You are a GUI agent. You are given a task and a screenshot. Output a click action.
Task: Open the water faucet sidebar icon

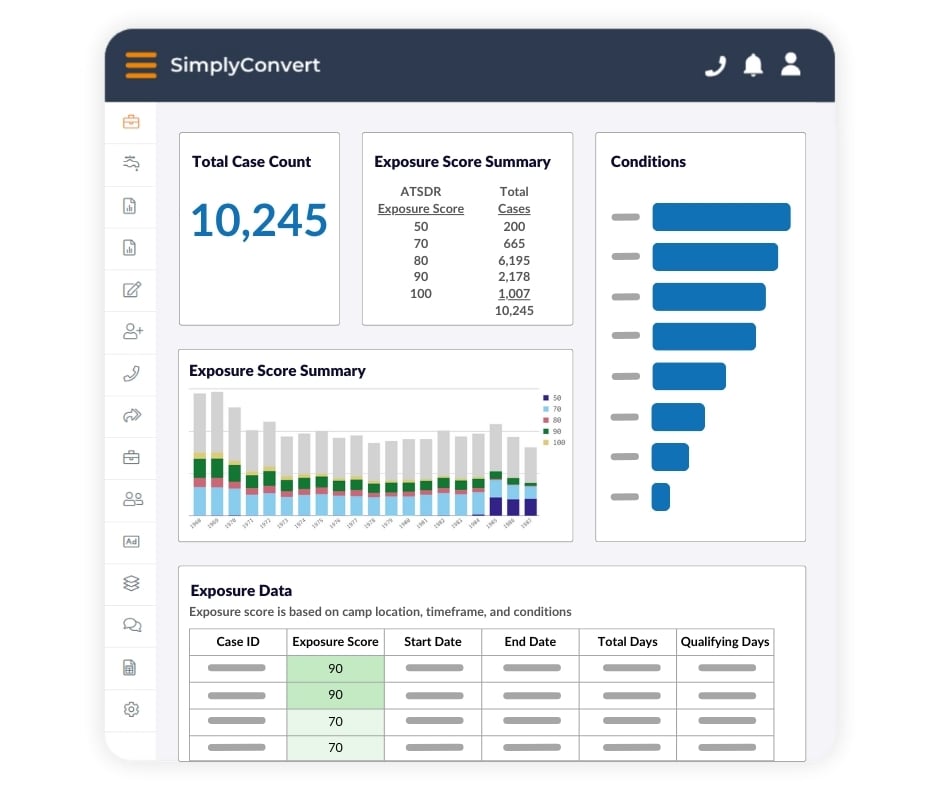click(131, 163)
